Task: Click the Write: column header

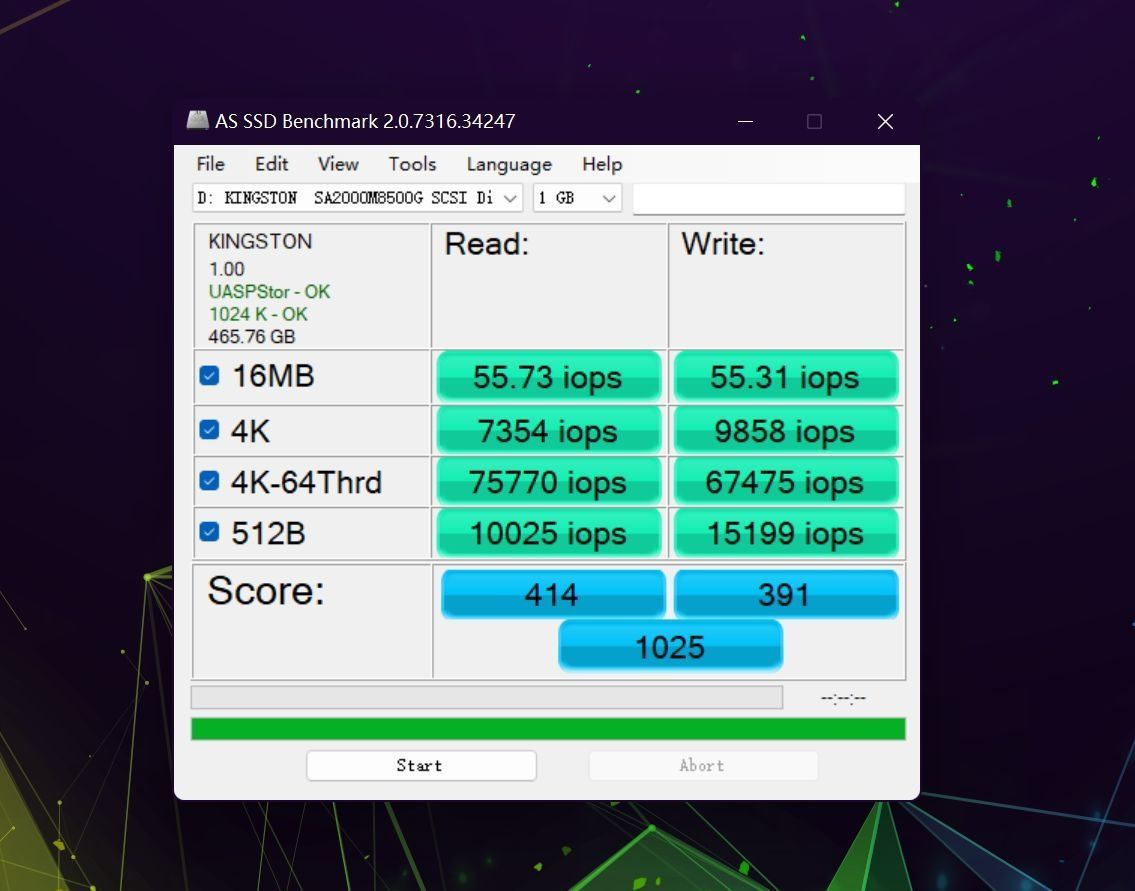Action: 723,244
